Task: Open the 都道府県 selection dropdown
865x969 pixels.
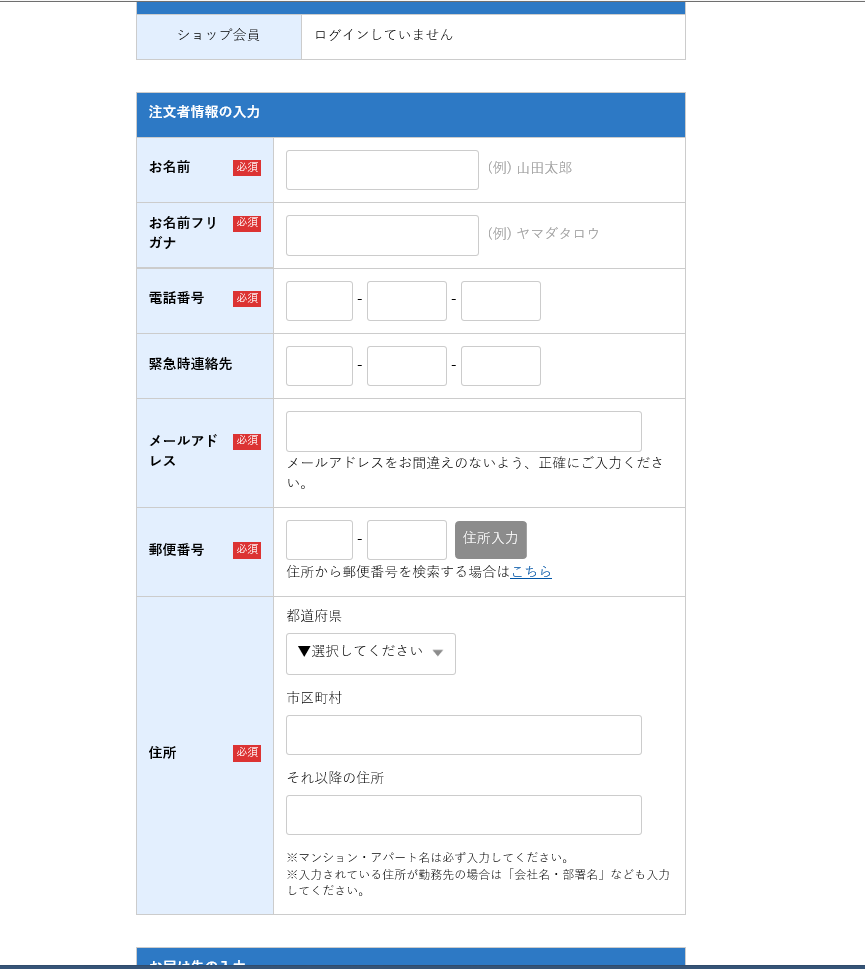Action: [370, 654]
